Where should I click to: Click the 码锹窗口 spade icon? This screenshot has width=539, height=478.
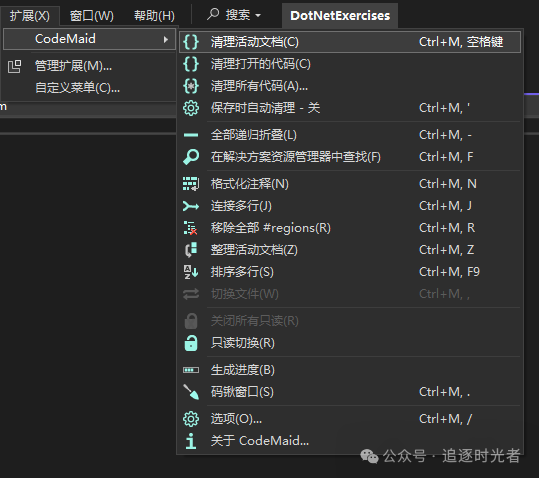pos(191,392)
